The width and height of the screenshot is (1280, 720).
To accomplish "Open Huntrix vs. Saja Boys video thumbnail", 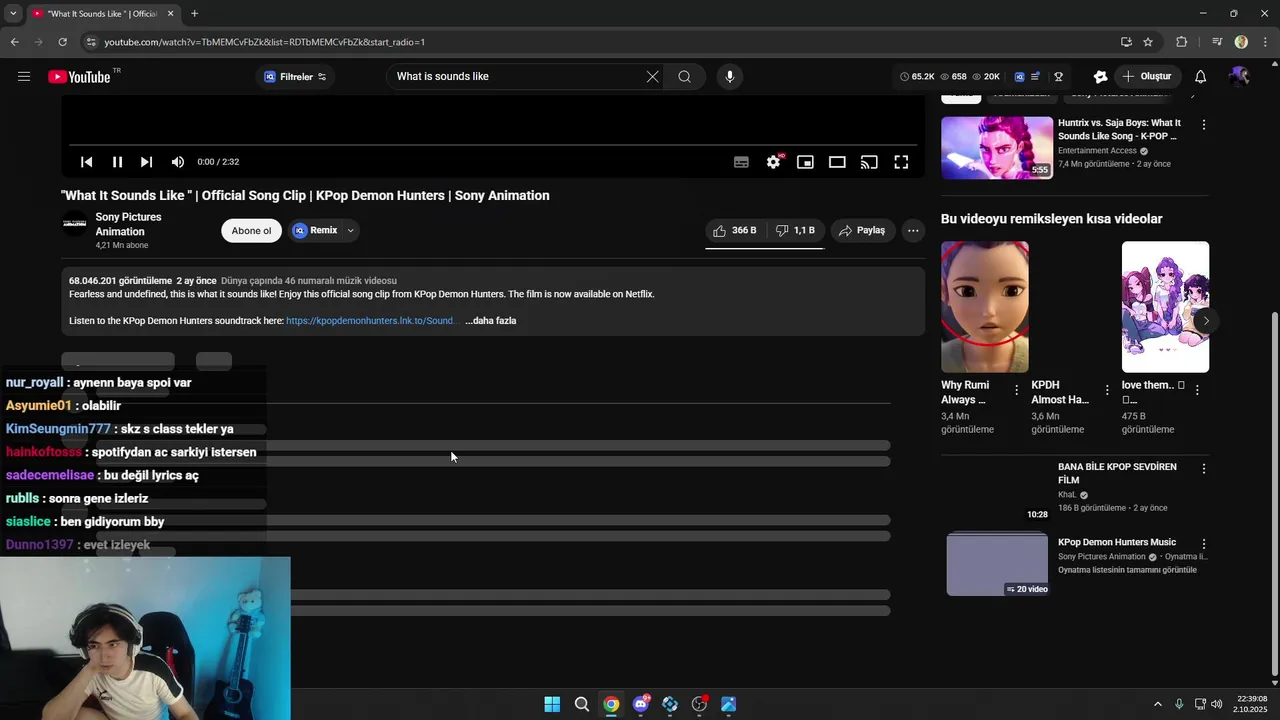I will pyautogui.click(x=997, y=148).
